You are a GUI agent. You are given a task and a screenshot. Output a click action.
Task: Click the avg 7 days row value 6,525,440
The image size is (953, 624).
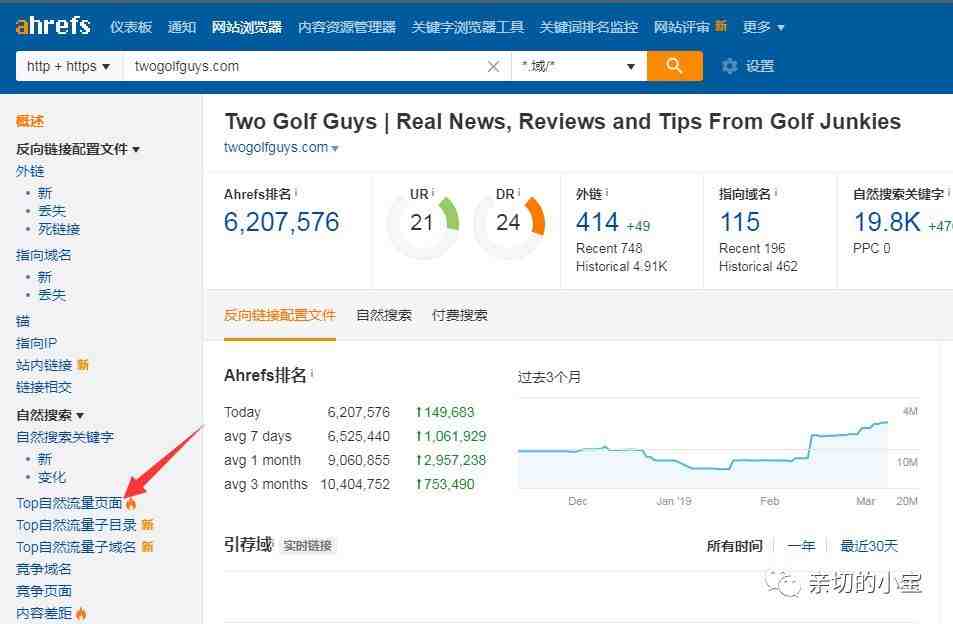359,436
